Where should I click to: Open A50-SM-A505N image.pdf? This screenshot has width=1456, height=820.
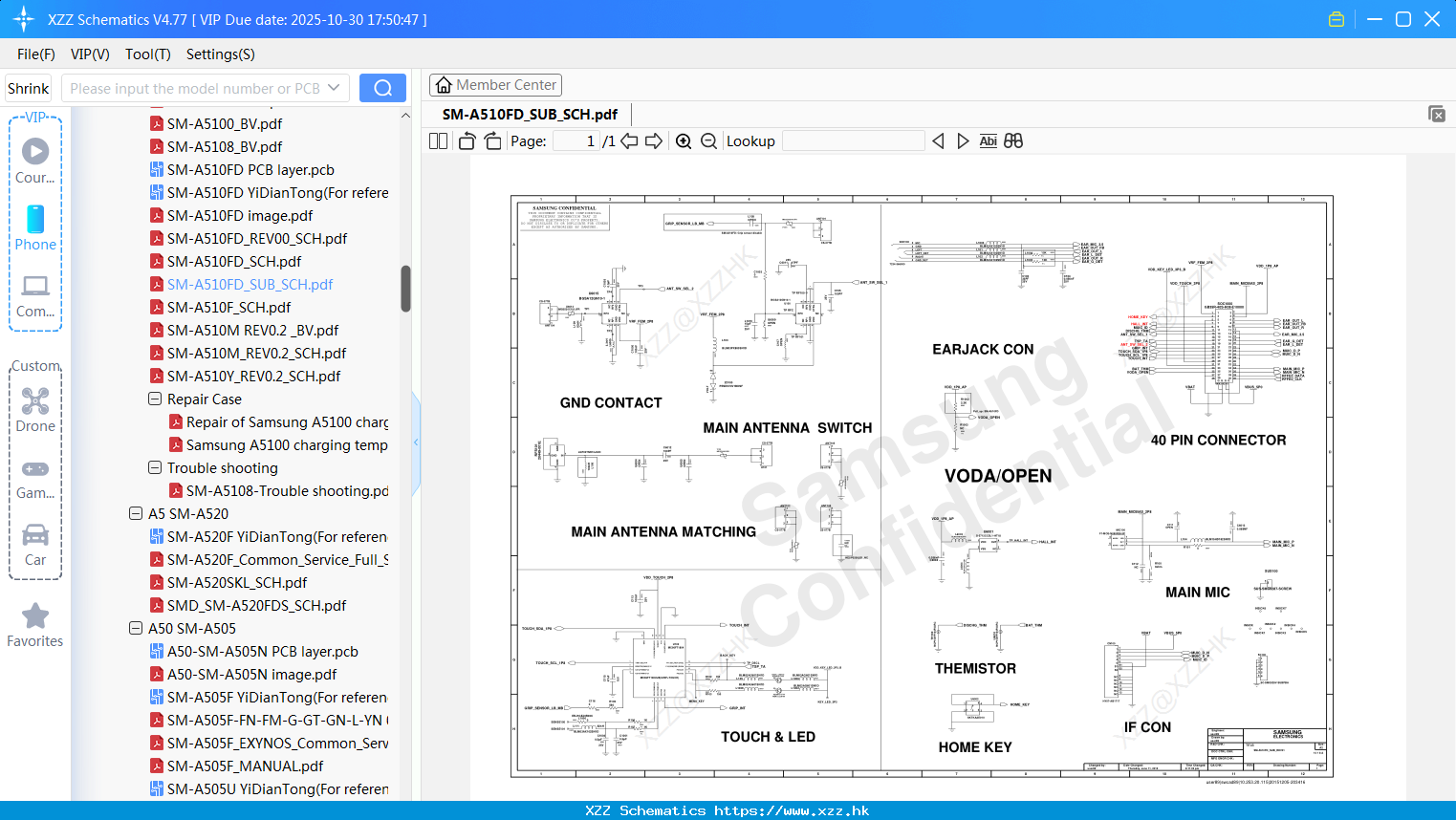244,674
